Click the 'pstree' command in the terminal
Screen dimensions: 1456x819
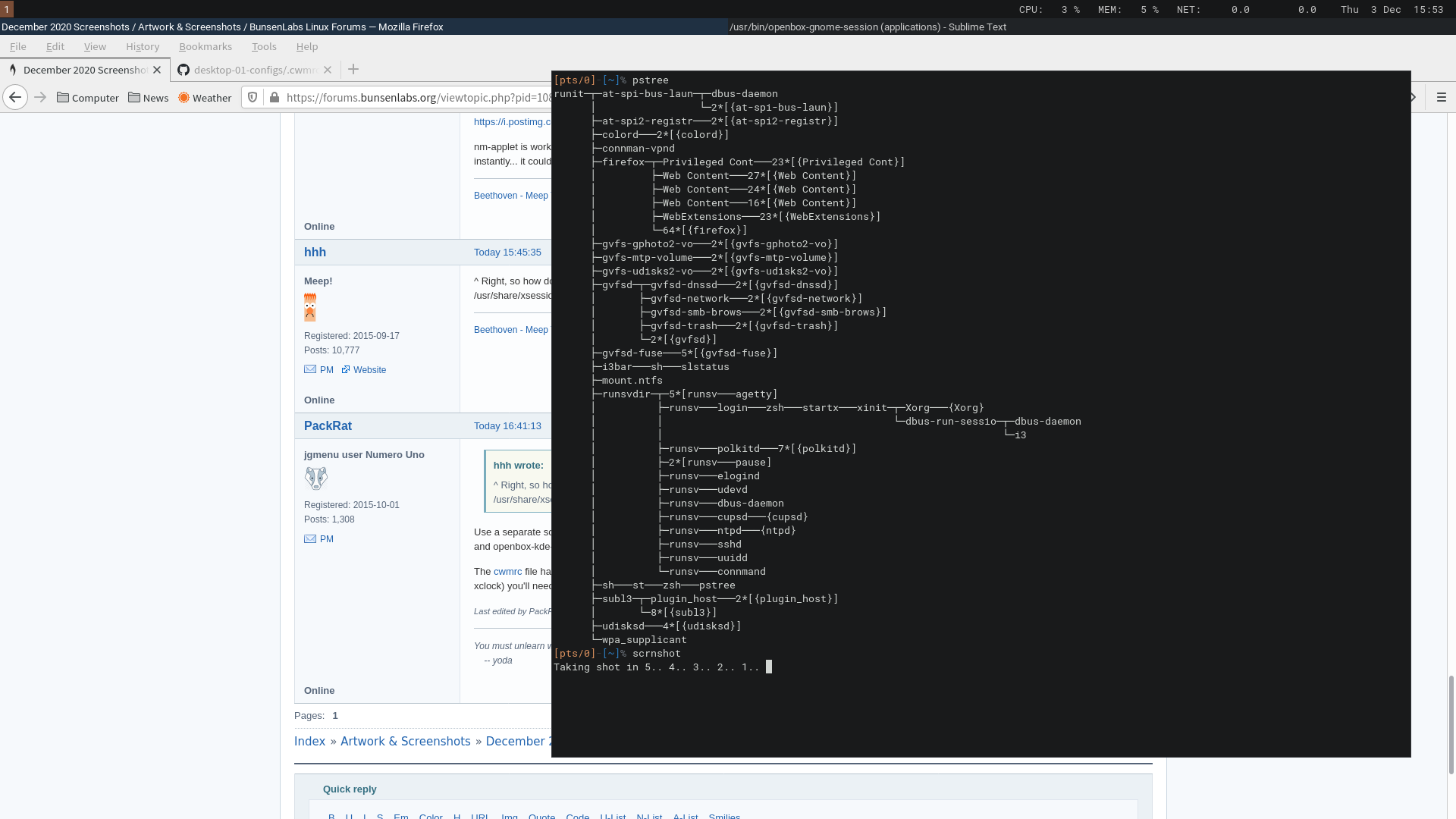pyautogui.click(x=650, y=80)
